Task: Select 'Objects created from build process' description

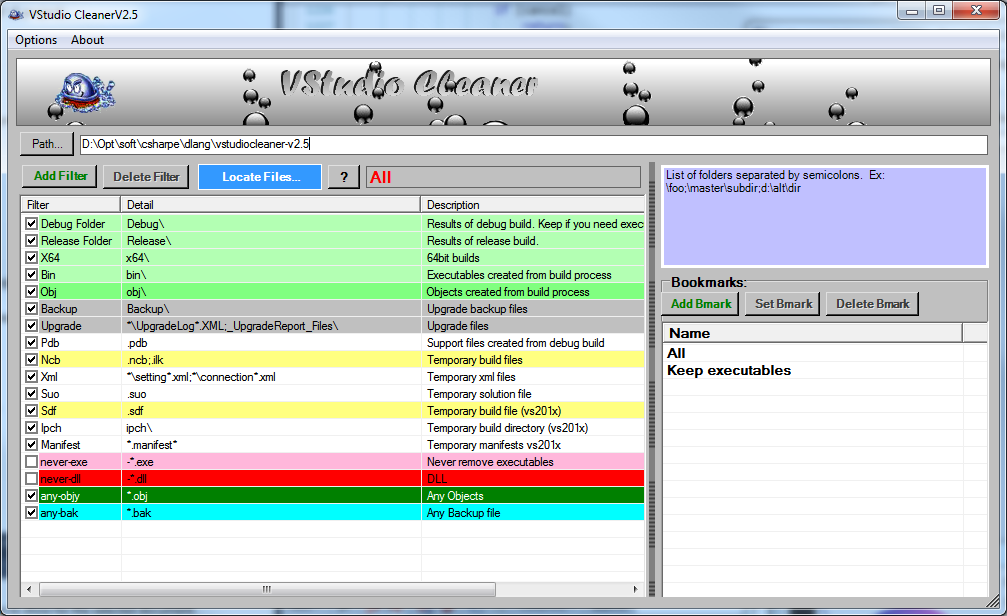Action: pyautogui.click(x=508, y=292)
